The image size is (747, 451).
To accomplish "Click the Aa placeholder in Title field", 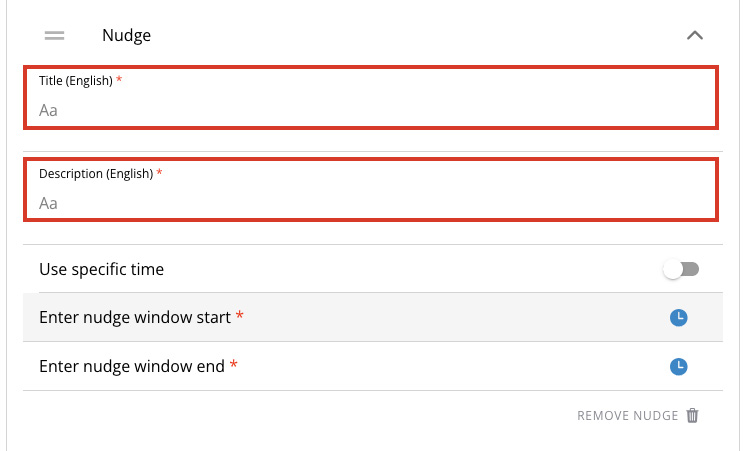I will [48, 110].
